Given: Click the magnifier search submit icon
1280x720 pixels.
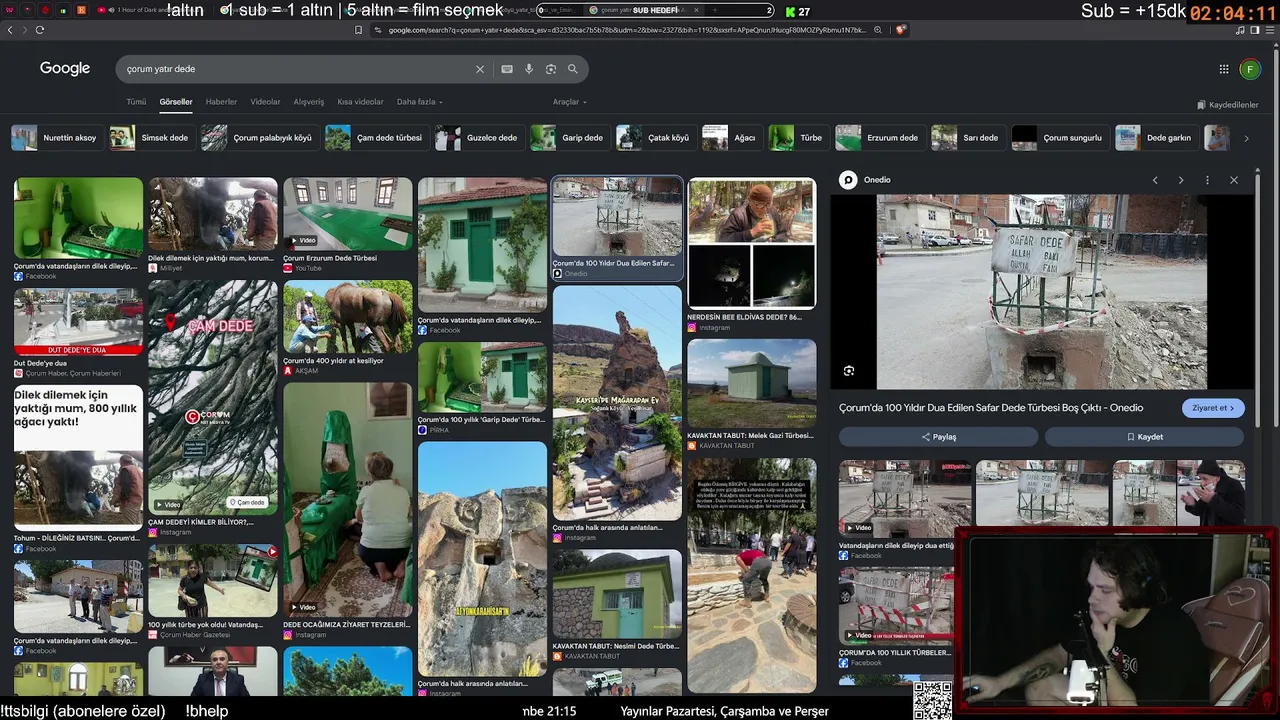Looking at the screenshot, I should pyautogui.click(x=573, y=69).
